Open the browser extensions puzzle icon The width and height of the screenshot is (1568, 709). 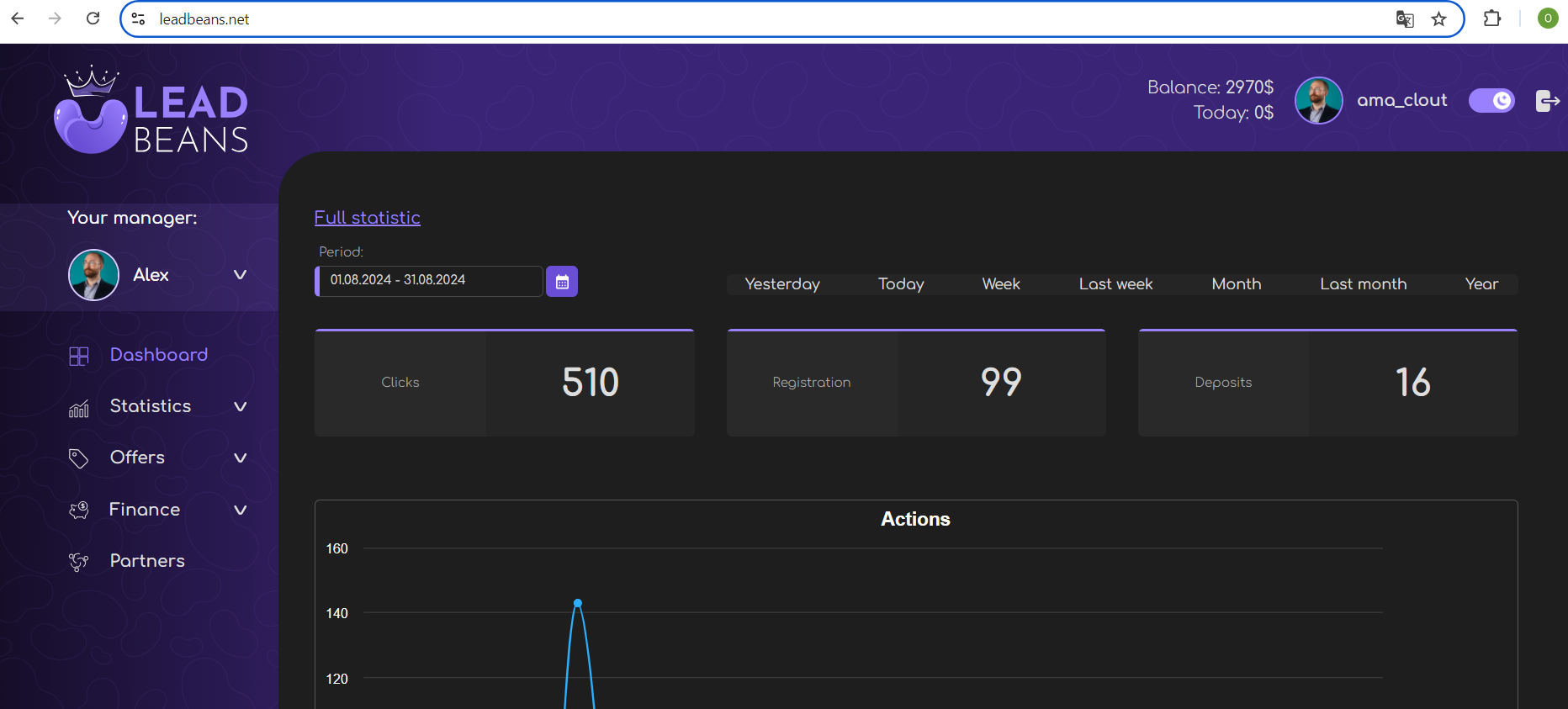click(x=1492, y=19)
